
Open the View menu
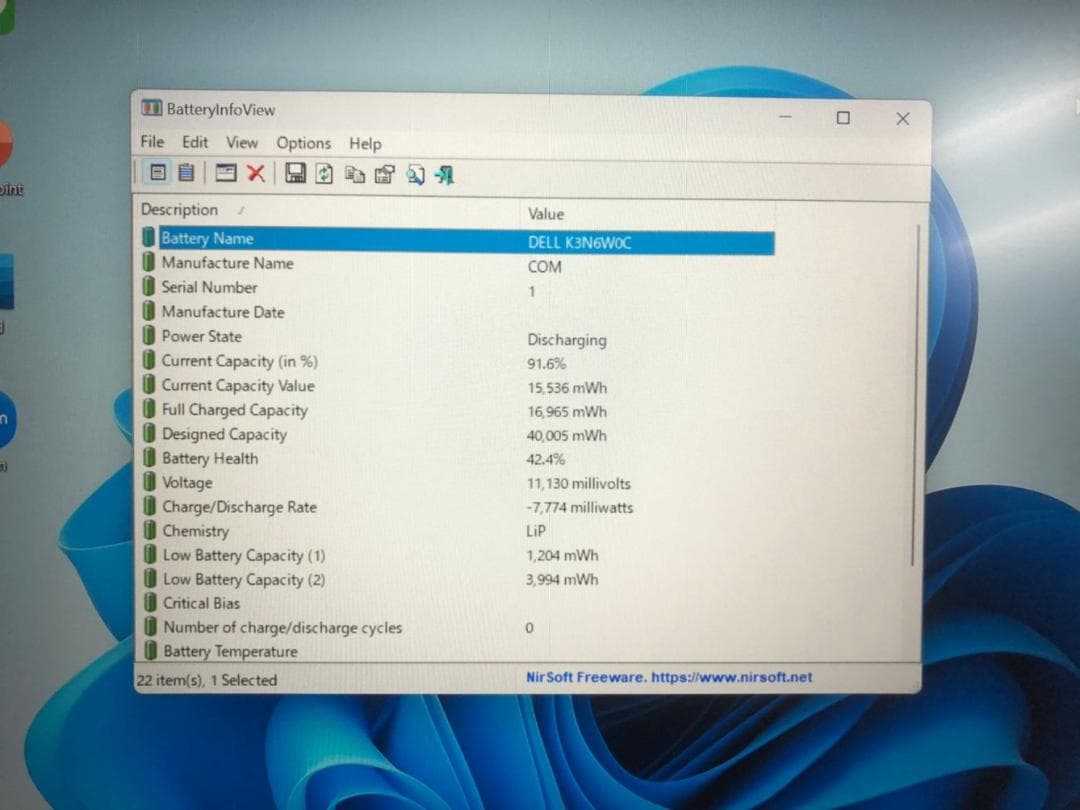[x=241, y=143]
